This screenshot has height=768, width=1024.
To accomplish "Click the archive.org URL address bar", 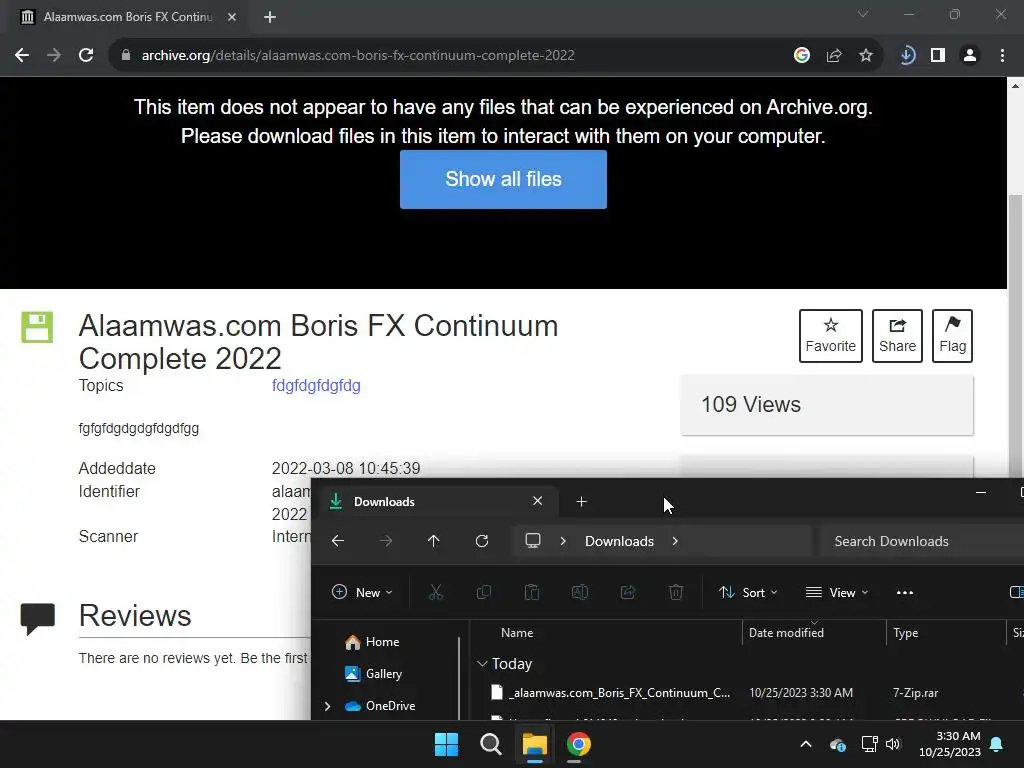I will (x=358, y=56).
